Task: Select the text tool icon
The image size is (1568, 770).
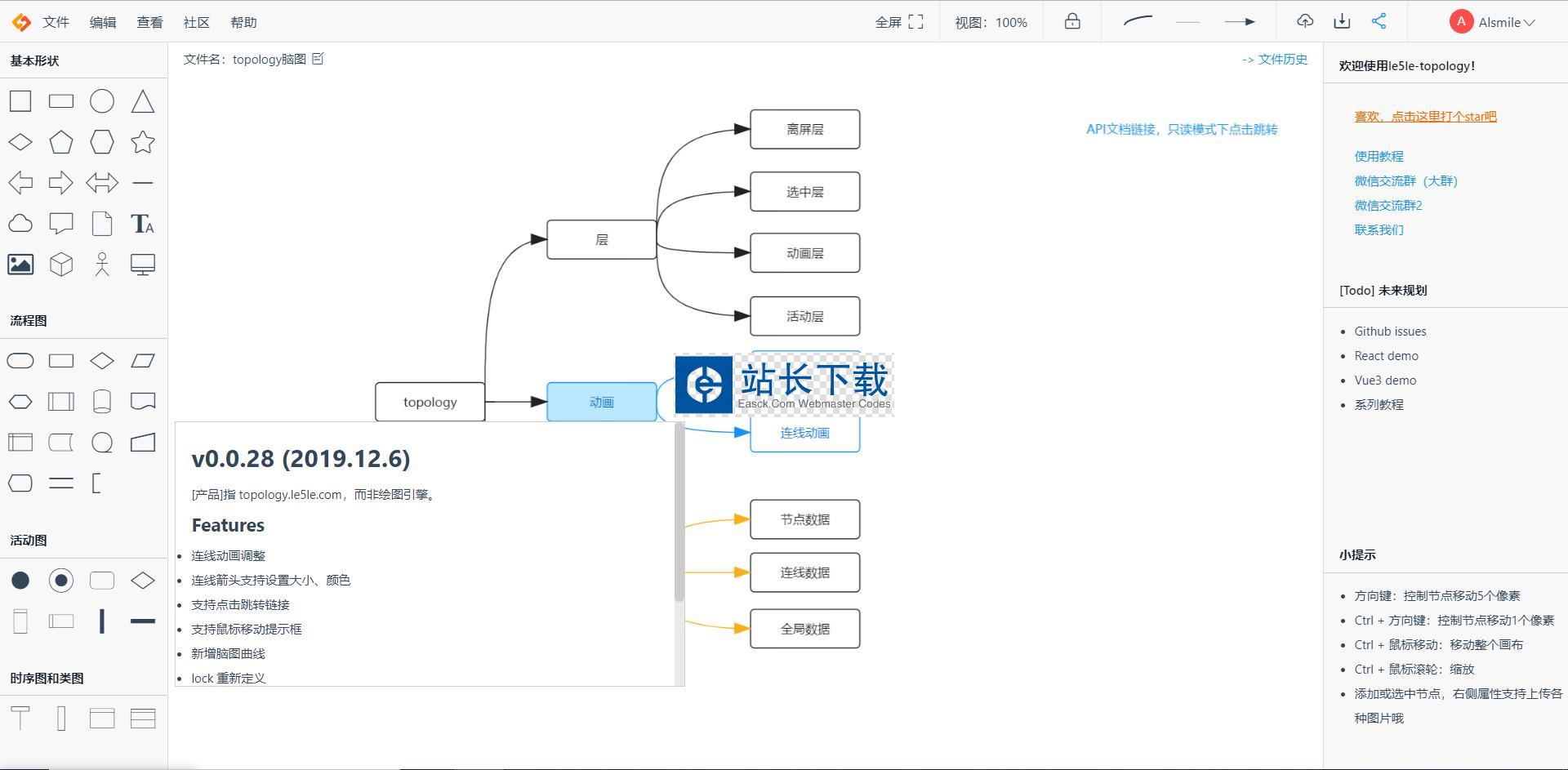Action: click(x=143, y=224)
